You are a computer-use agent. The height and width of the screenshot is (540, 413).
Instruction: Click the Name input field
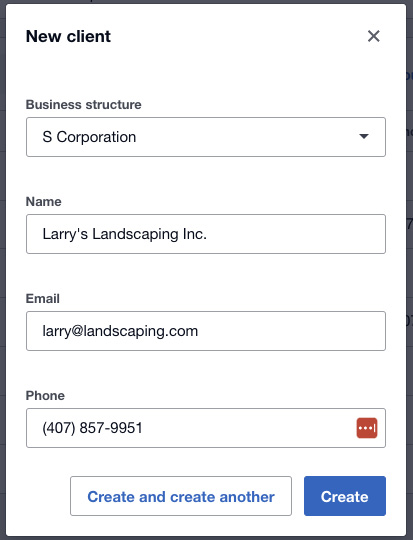[206, 234]
